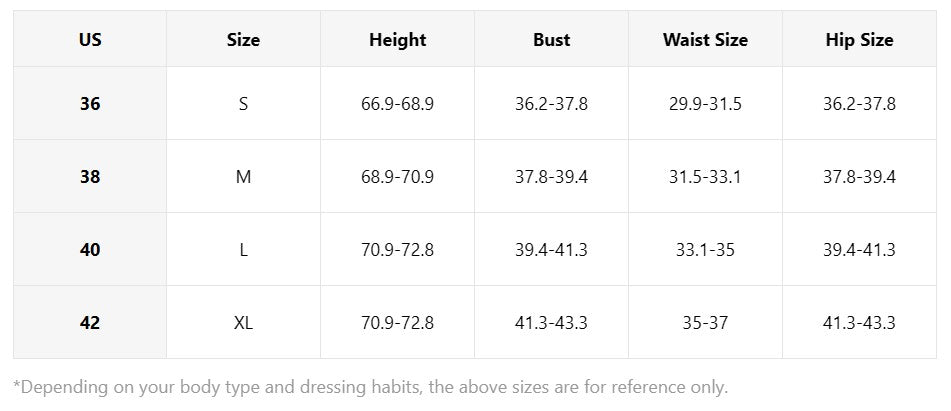
Task: Click the US column header
Action: [90, 39]
